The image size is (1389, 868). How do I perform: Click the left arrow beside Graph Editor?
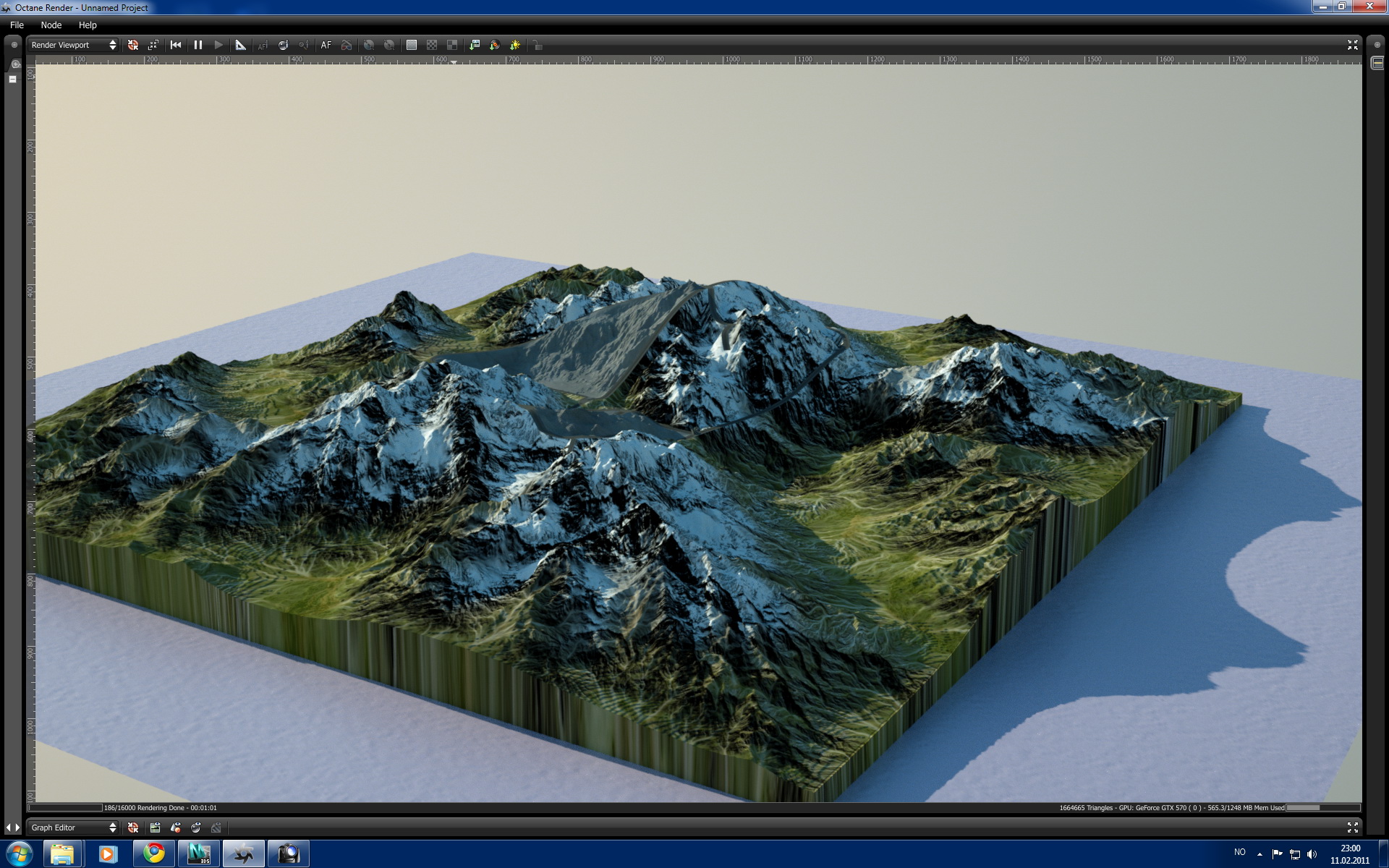[9, 827]
